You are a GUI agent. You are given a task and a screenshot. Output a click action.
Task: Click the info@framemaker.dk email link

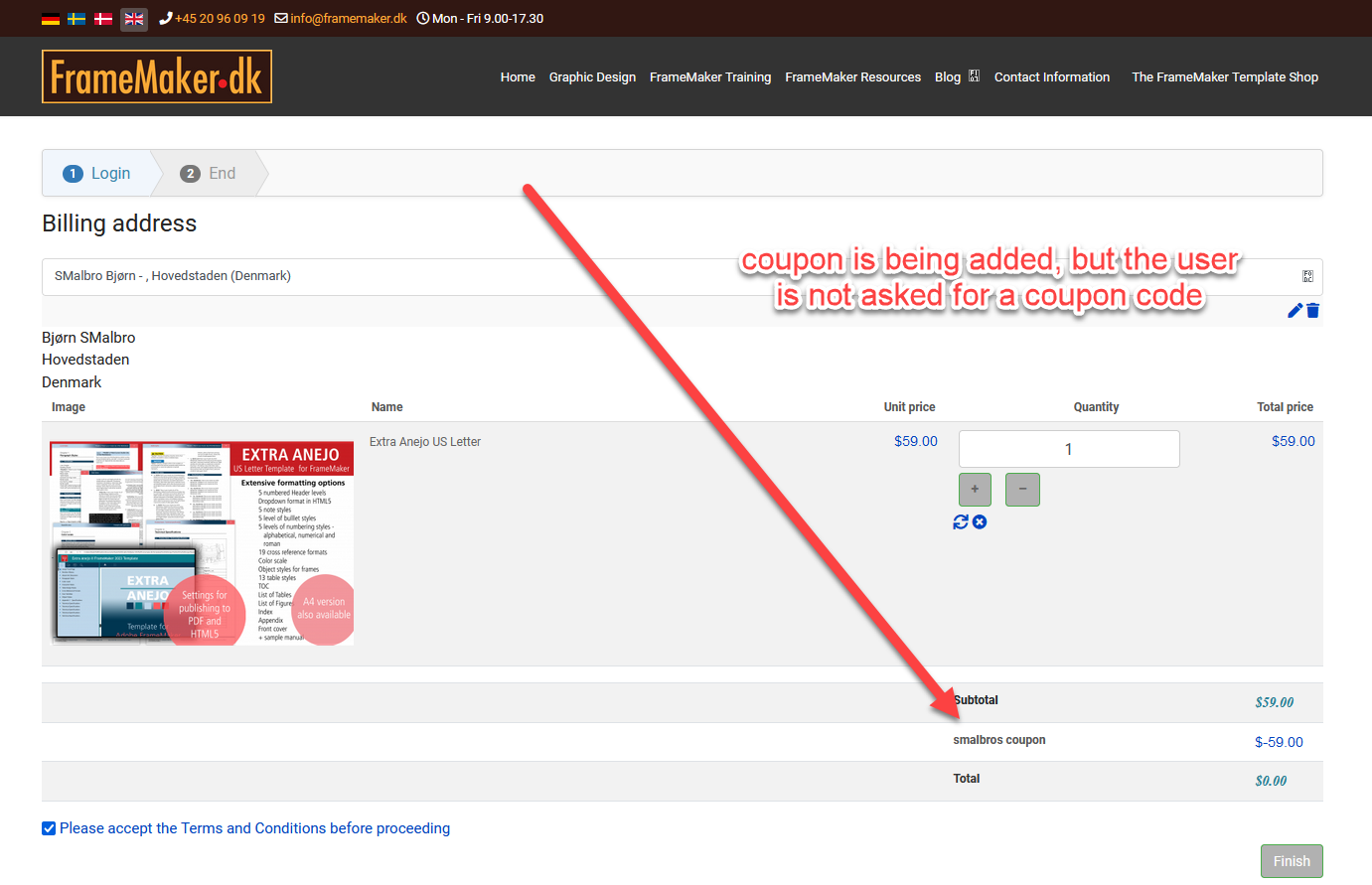[x=349, y=19]
